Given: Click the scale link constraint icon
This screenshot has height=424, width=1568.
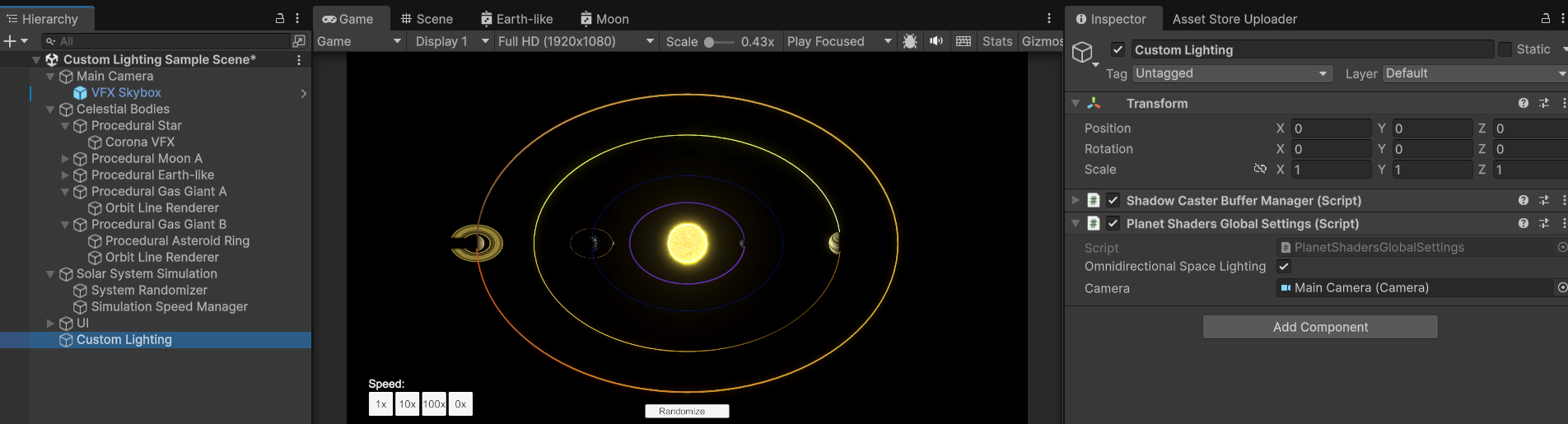Looking at the screenshot, I should (1259, 169).
